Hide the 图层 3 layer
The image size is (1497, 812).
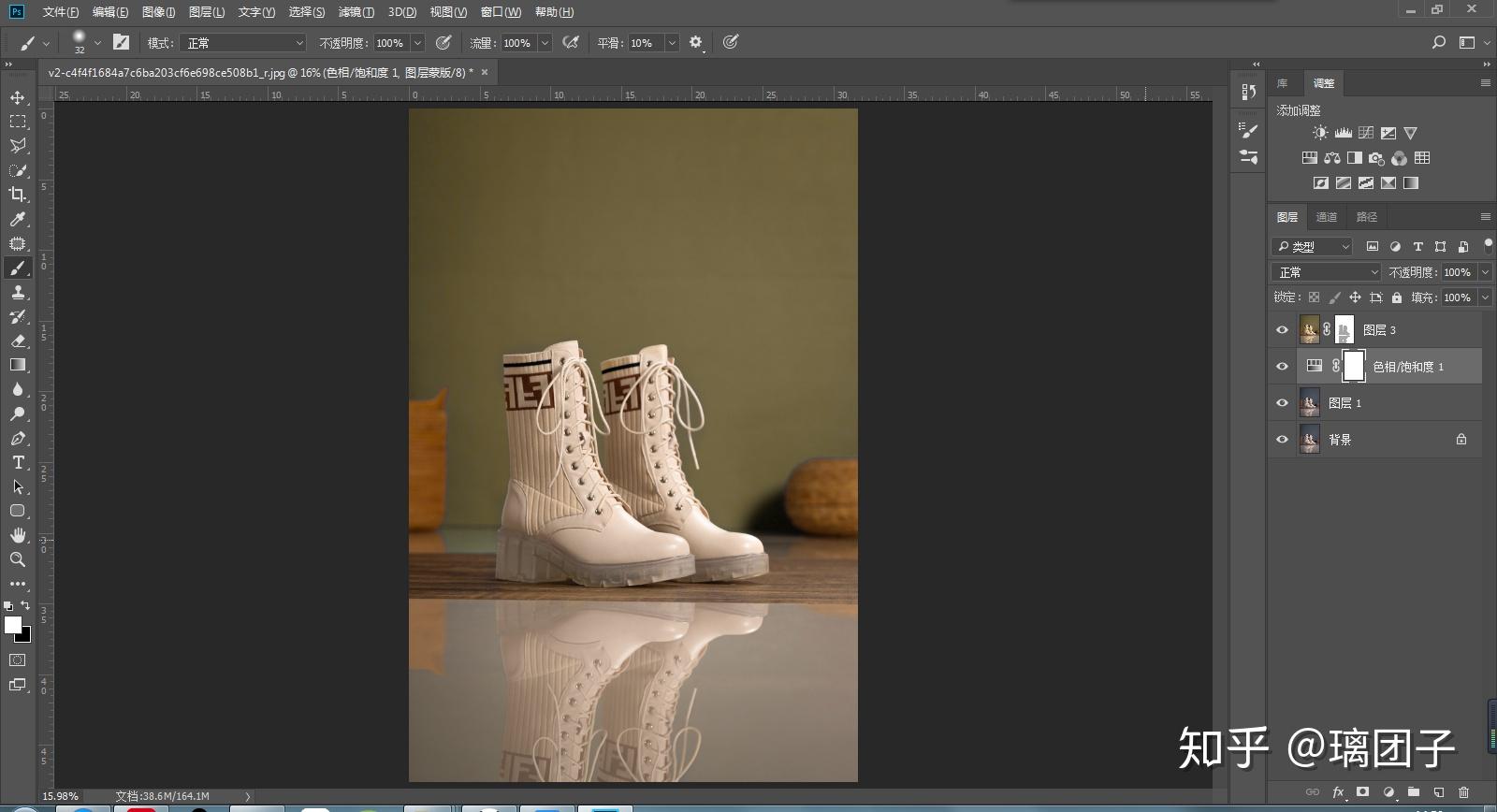click(x=1283, y=330)
